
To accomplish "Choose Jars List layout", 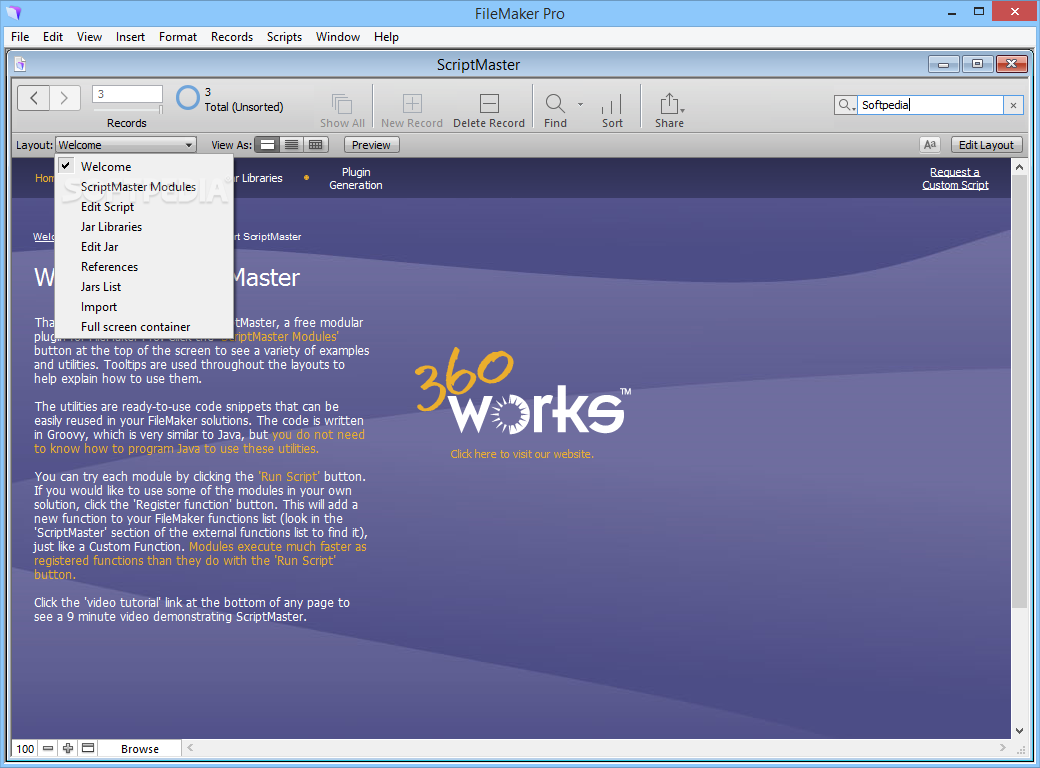I will point(144,287).
